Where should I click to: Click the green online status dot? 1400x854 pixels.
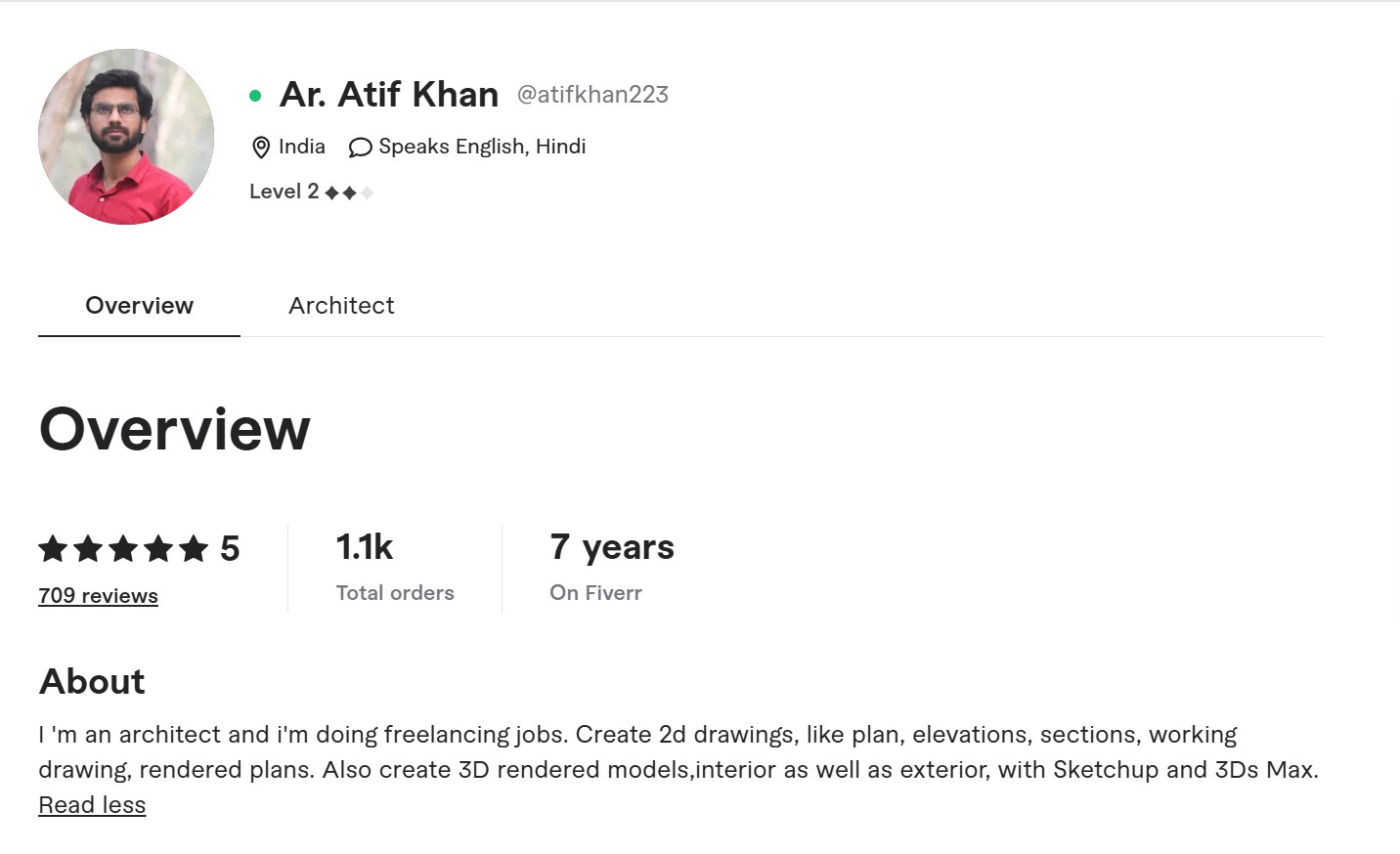point(255,96)
